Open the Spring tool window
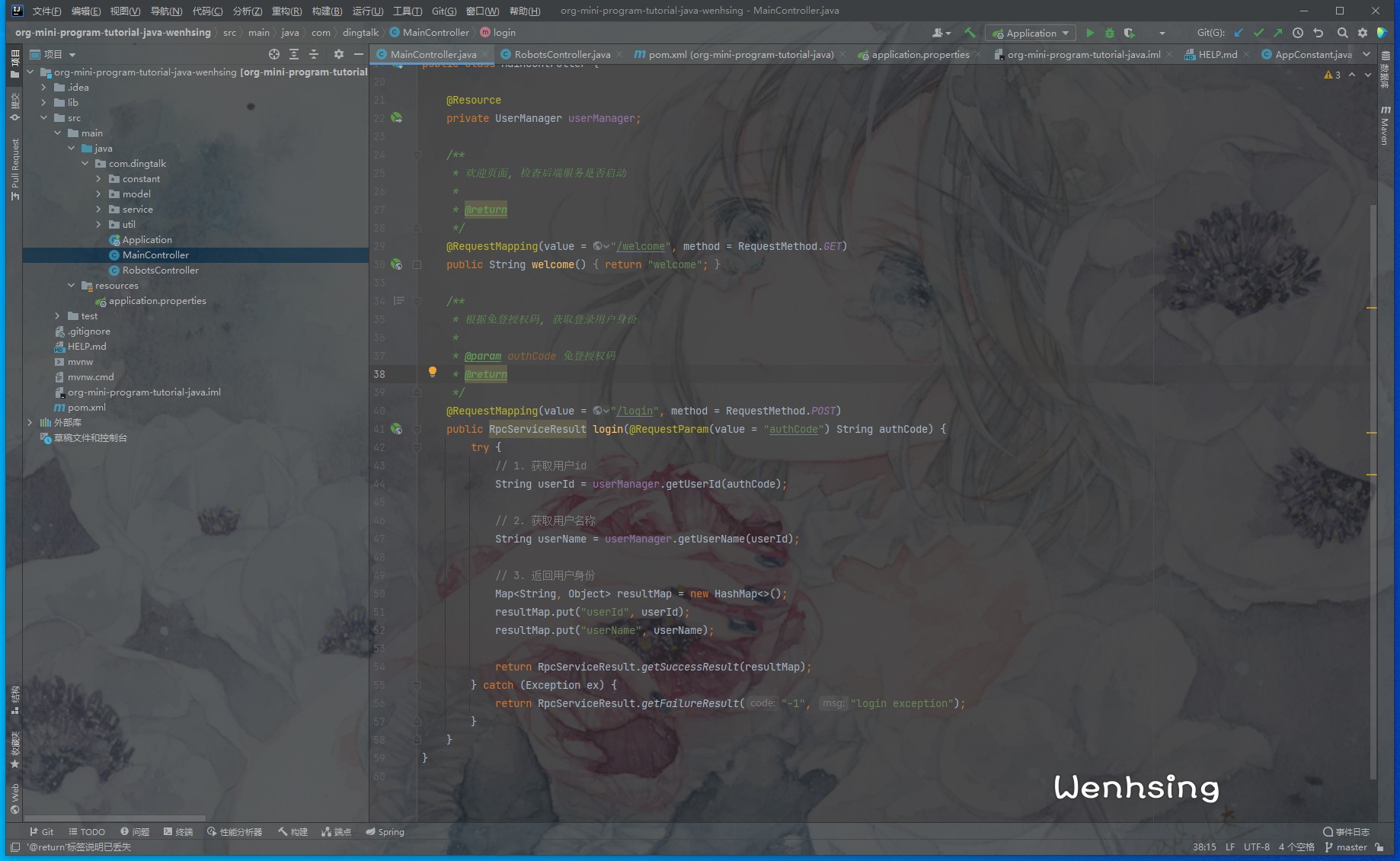The height and width of the screenshot is (861, 1400). tap(385, 832)
